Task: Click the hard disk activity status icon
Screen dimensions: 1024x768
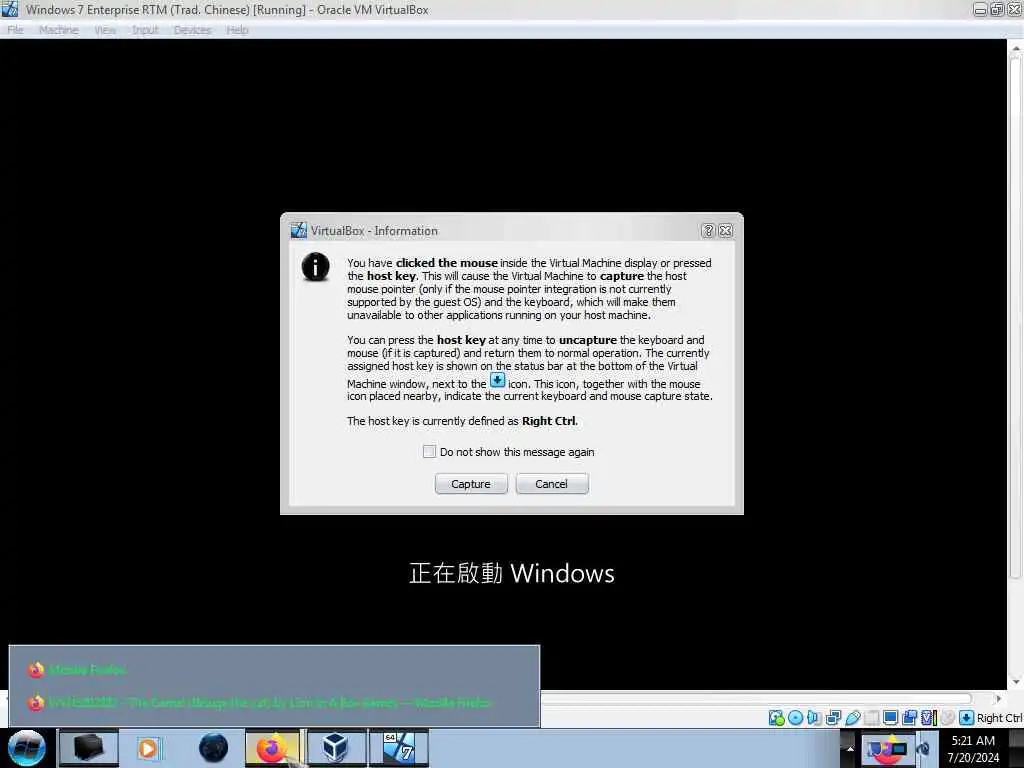Action: (x=776, y=718)
